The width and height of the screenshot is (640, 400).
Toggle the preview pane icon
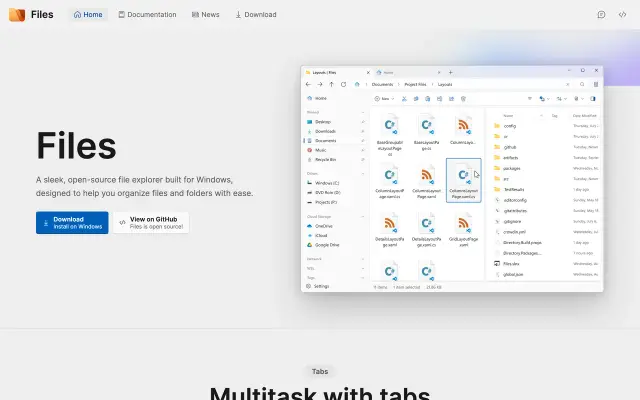pyautogui.click(x=593, y=99)
